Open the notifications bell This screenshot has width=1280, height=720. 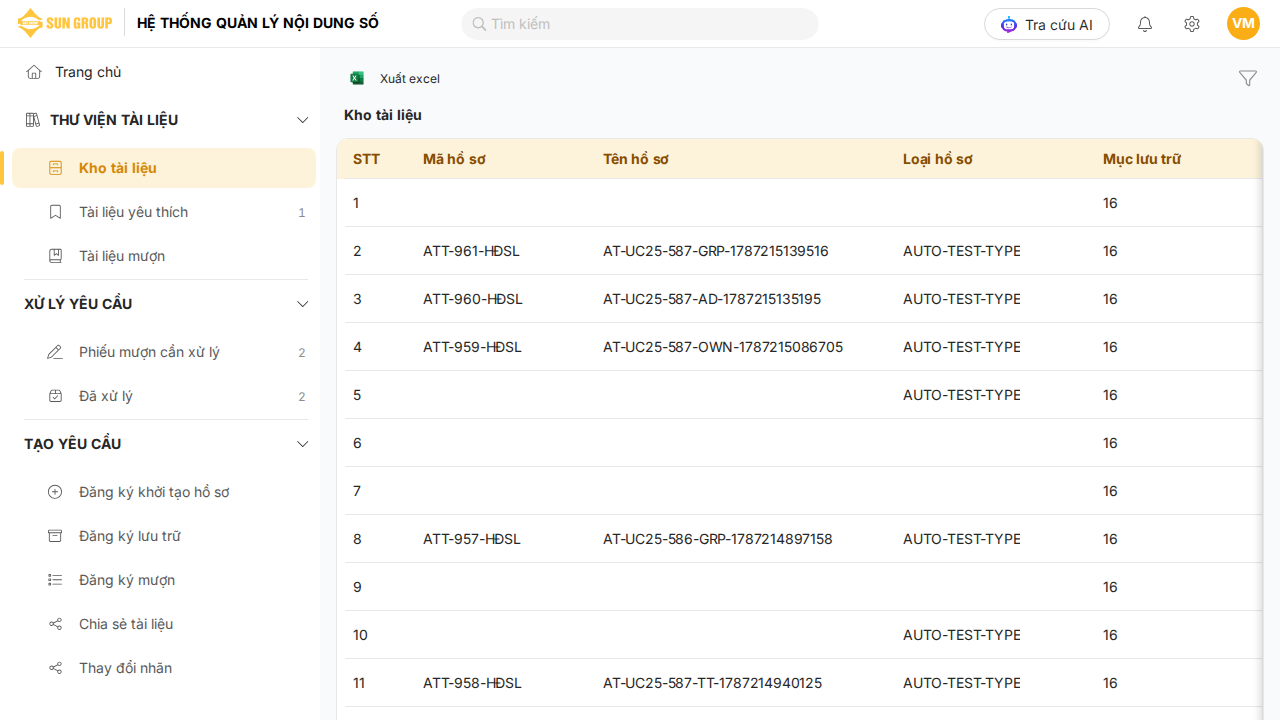pos(1145,24)
